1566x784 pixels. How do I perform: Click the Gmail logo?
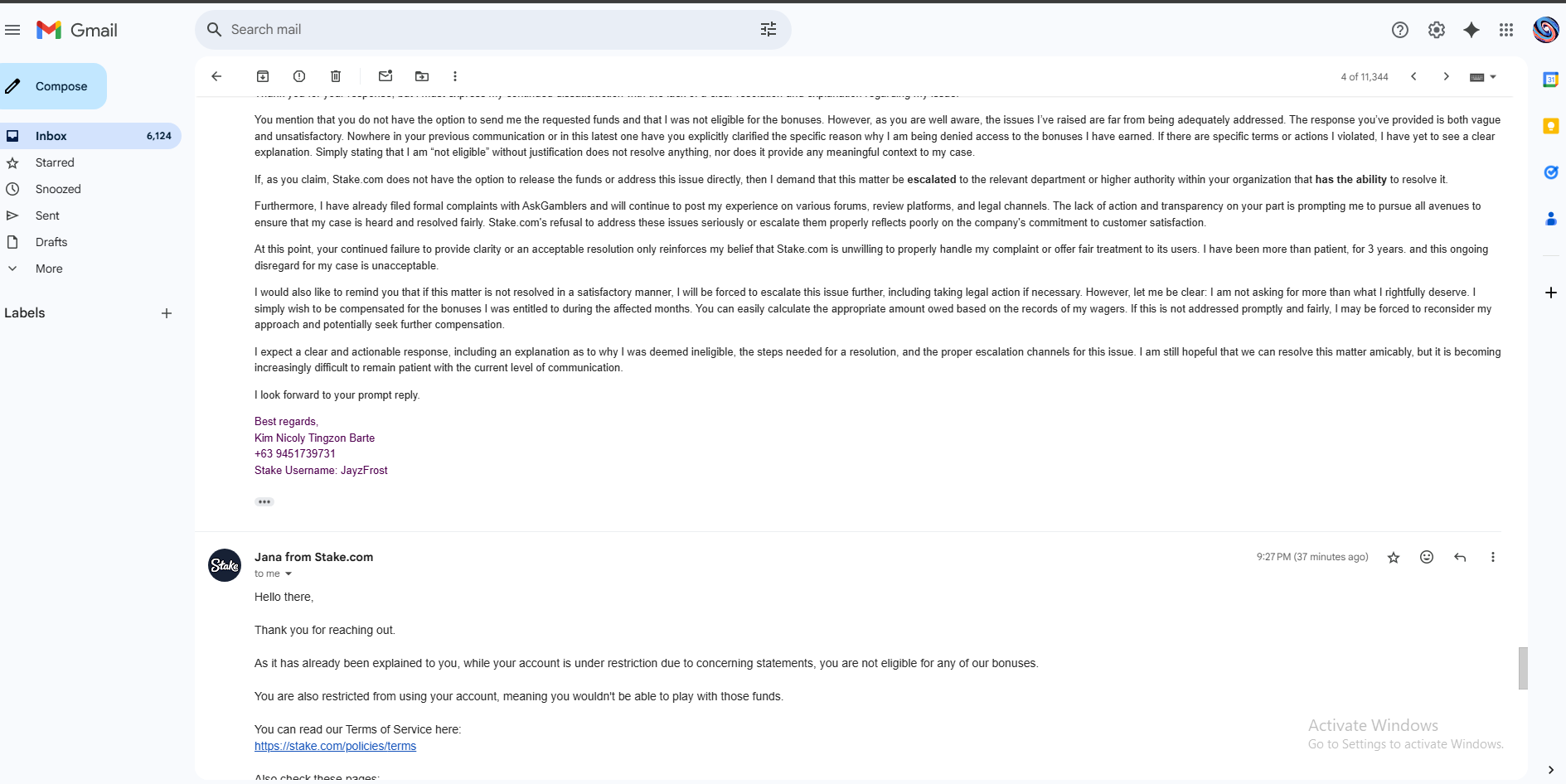coord(77,30)
